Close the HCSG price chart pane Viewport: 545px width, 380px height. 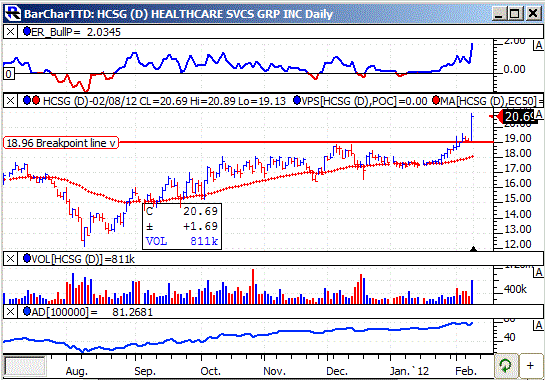click(10, 101)
